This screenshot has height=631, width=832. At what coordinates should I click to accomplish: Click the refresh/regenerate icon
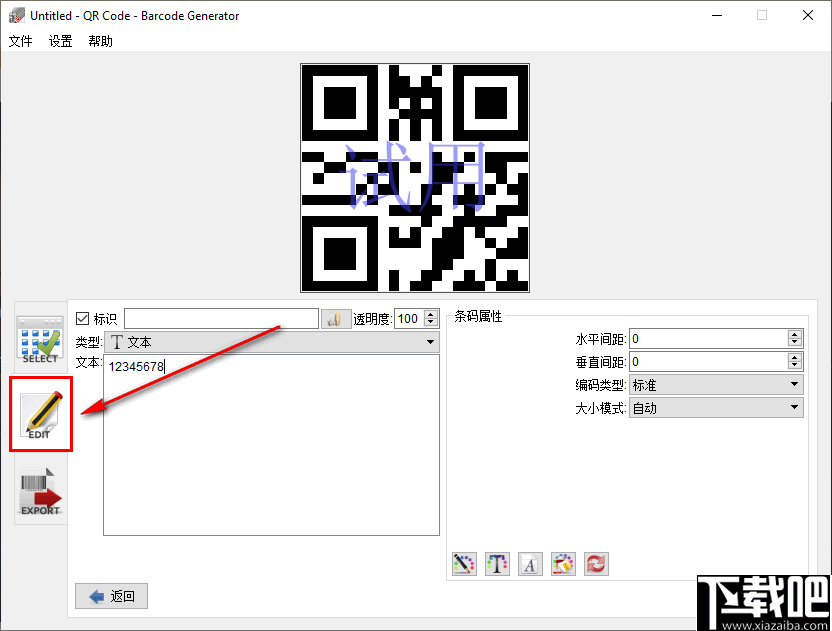pos(596,563)
